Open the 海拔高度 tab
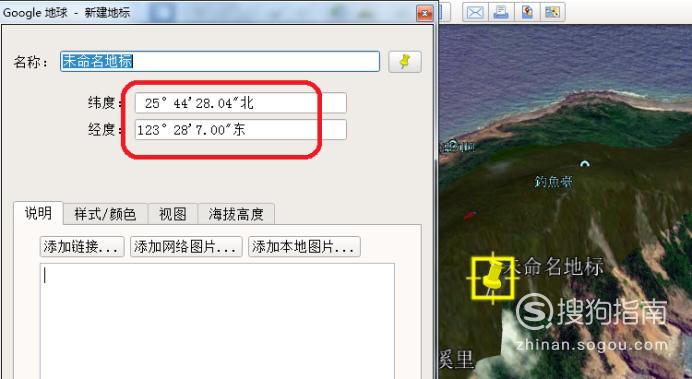Screen dimensions: 692x379 pos(236,214)
